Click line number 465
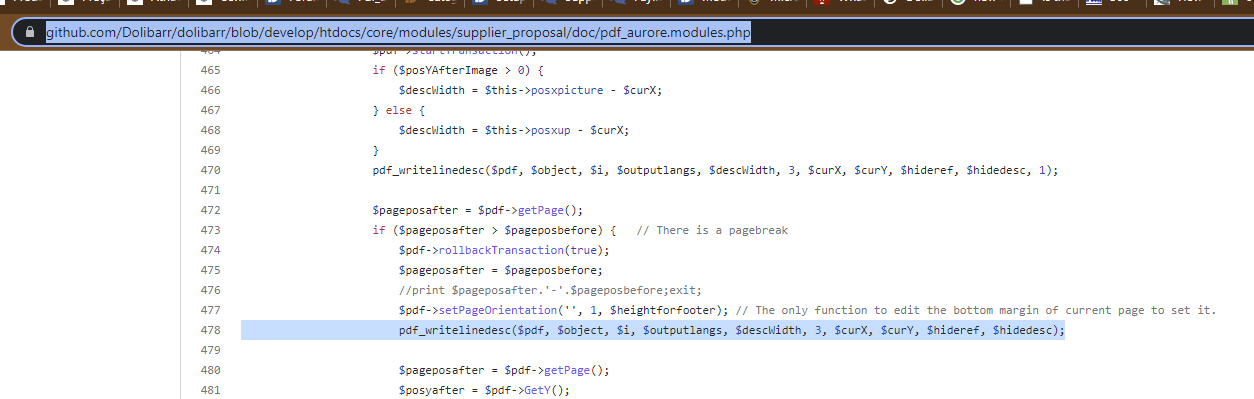Image resolution: width=1254 pixels, height=399 pixels. pyautogui.click(x=210, y=70)
